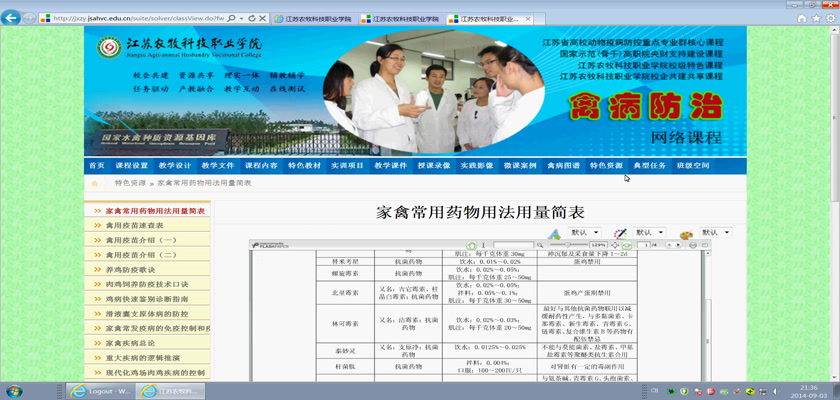The image size is (840, 400).
Task: Close the active third browser tab
Action: [x=528, y=19]
